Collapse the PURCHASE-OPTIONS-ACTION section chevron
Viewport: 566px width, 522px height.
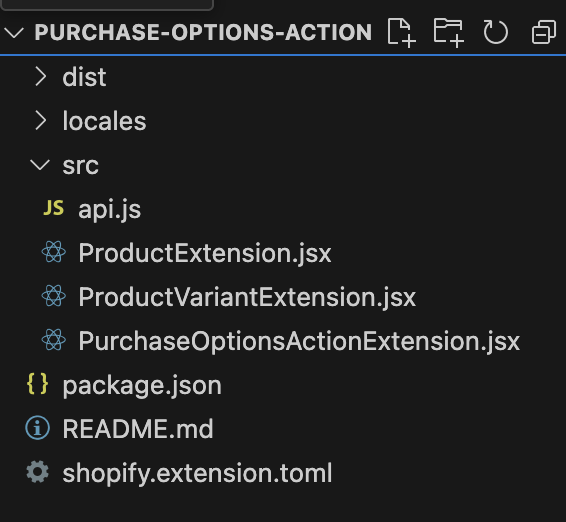click(x=14, y=32)
